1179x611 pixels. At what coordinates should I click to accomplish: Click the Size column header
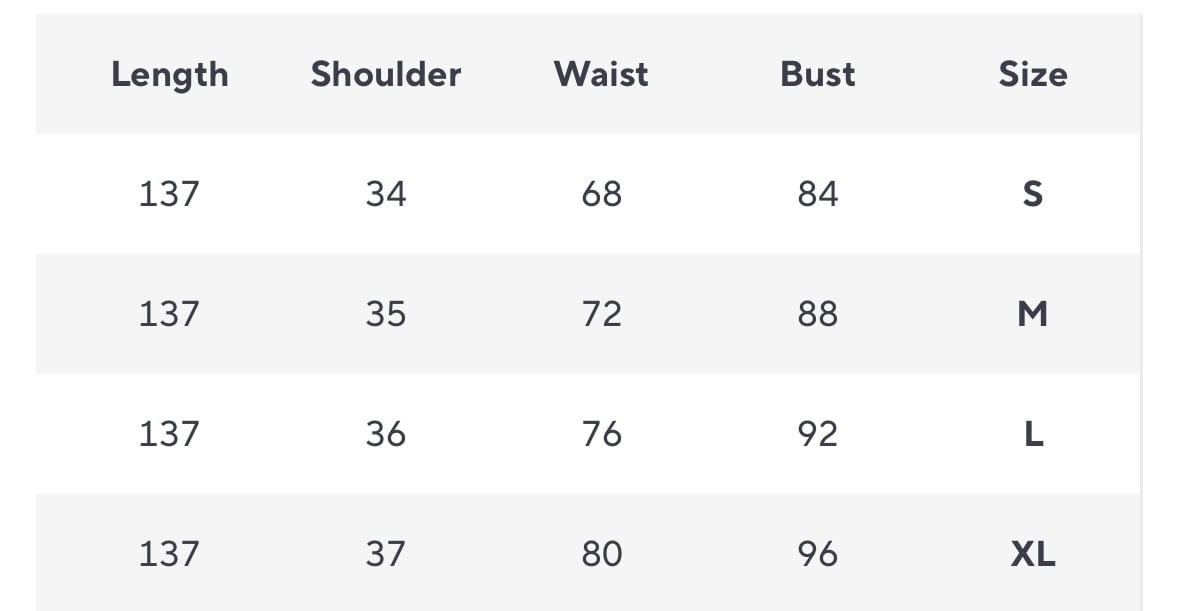point(1032,75)
